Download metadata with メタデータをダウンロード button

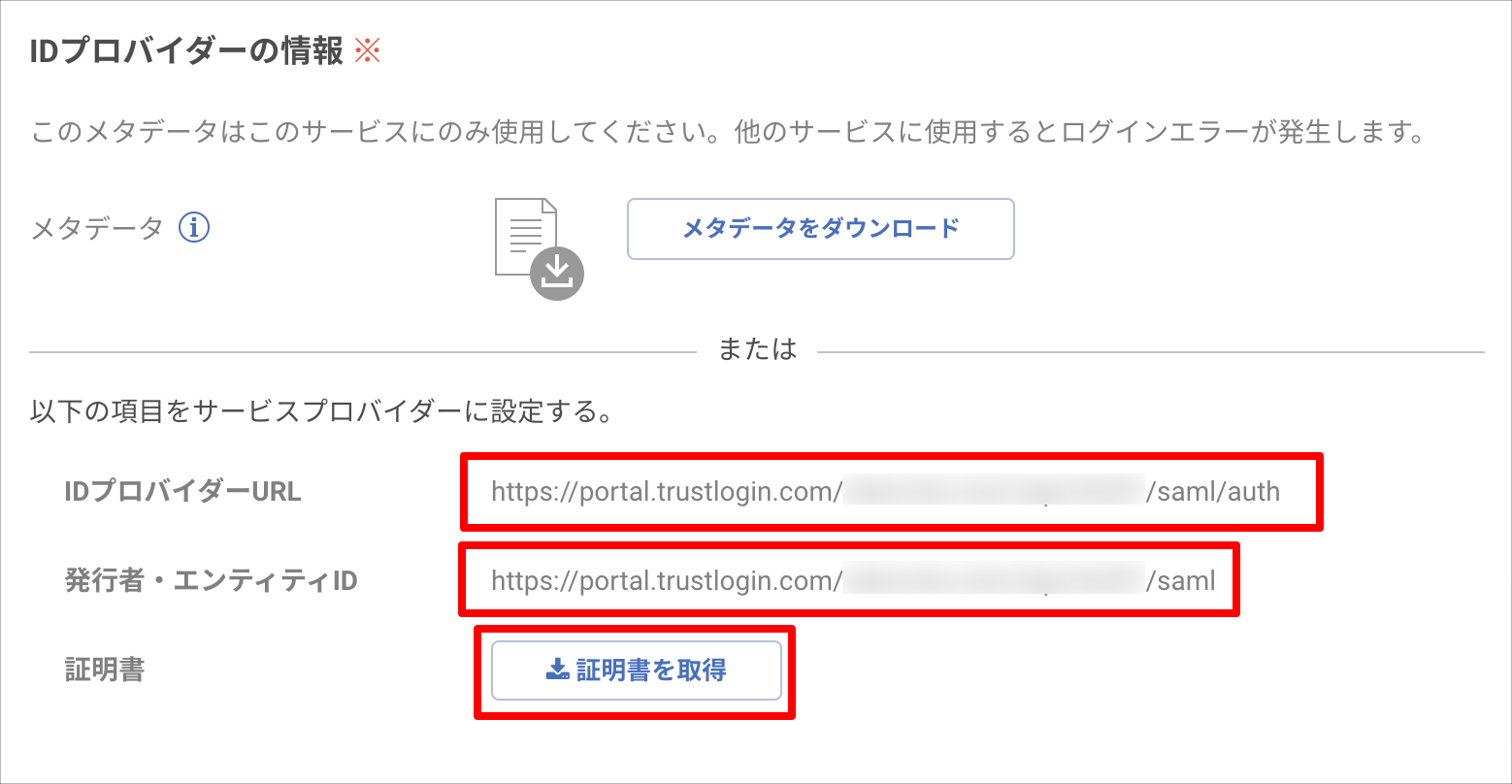pyautogui.click(x=821, y=229)
